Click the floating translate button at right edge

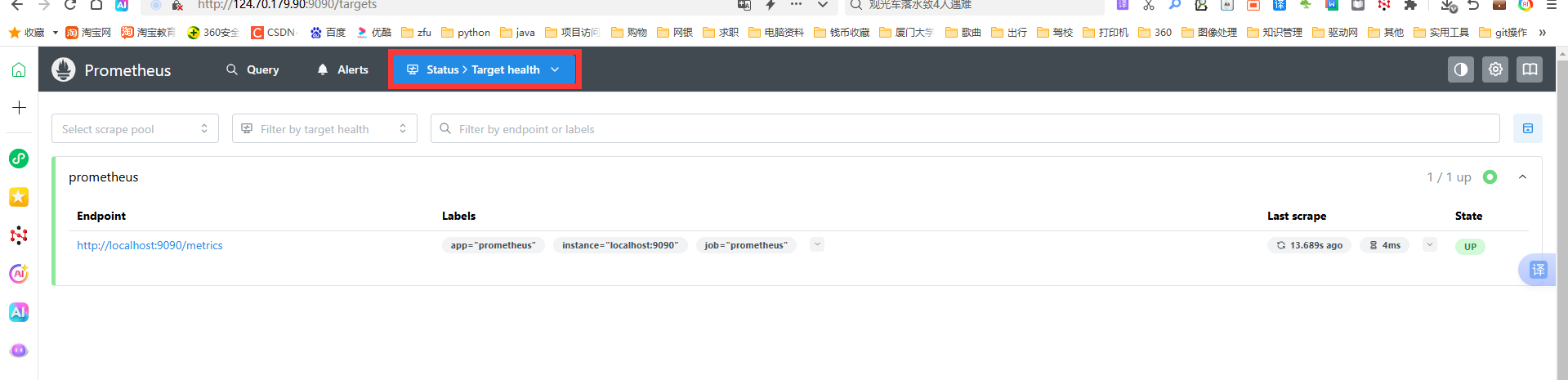coord(1538,270)
